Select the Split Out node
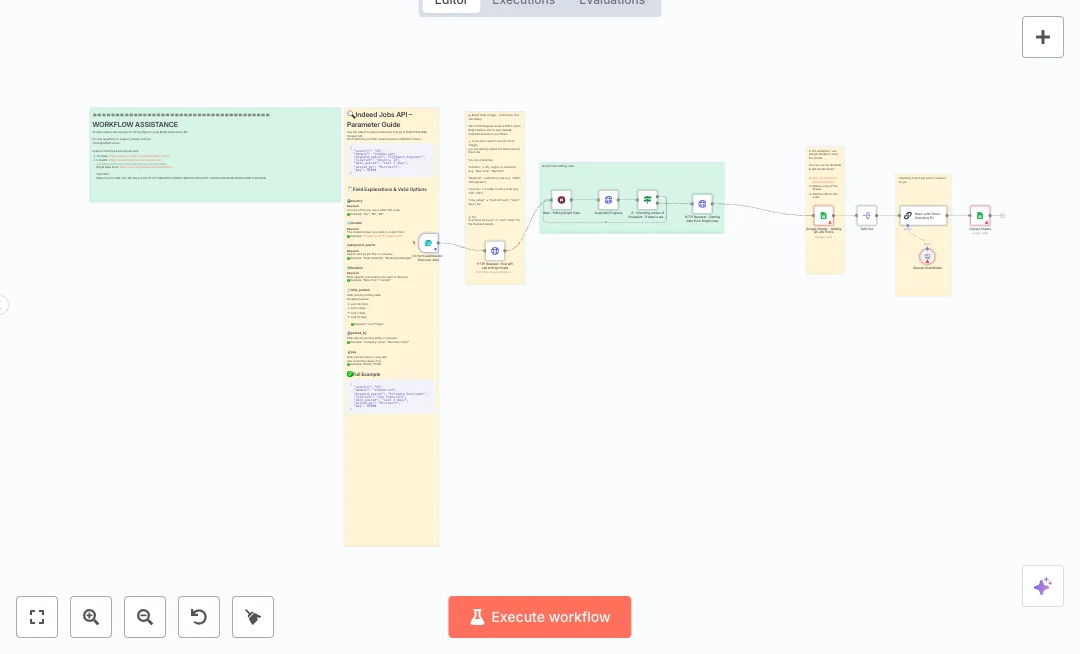 click(x=867, y=215)
